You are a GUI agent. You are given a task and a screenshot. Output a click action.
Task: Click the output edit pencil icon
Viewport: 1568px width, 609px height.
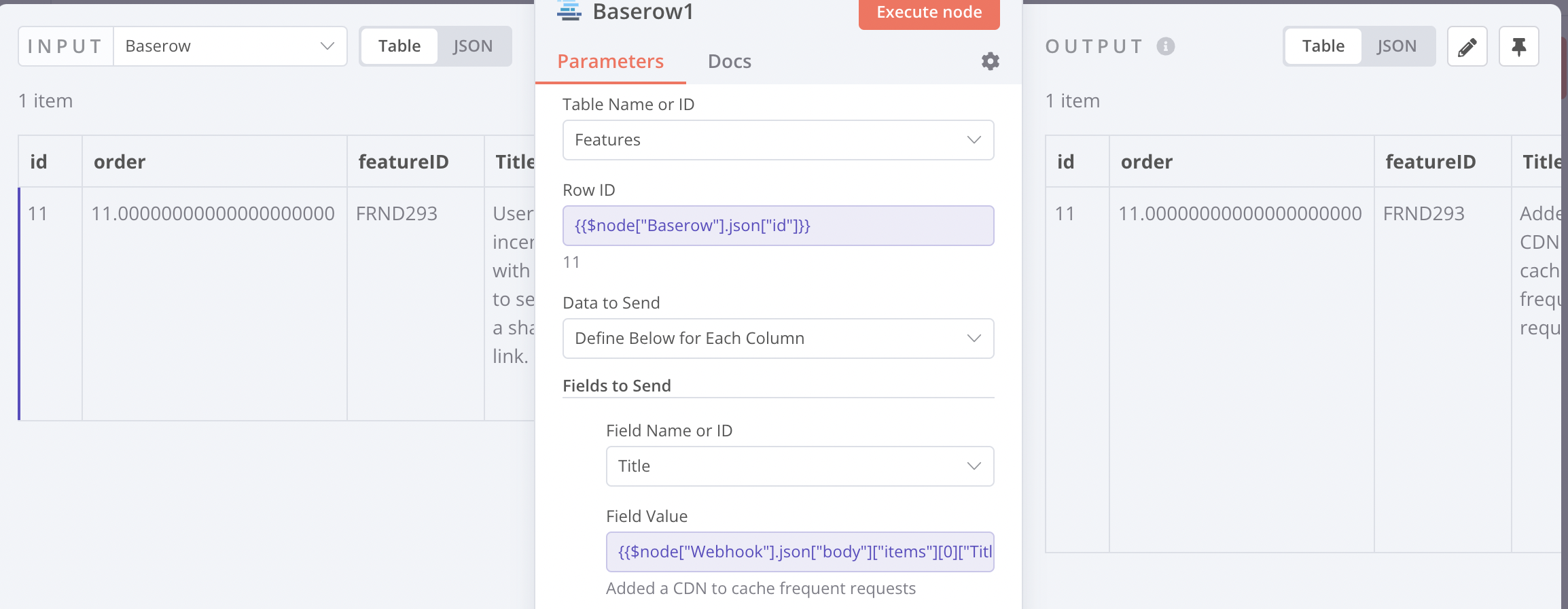point(1467,46)
